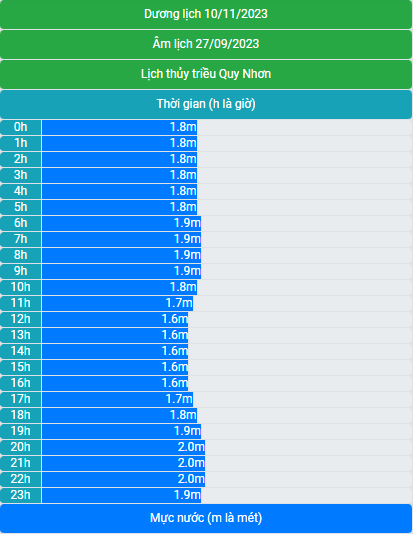Select the 0h time label

click(x=20, y=127)
